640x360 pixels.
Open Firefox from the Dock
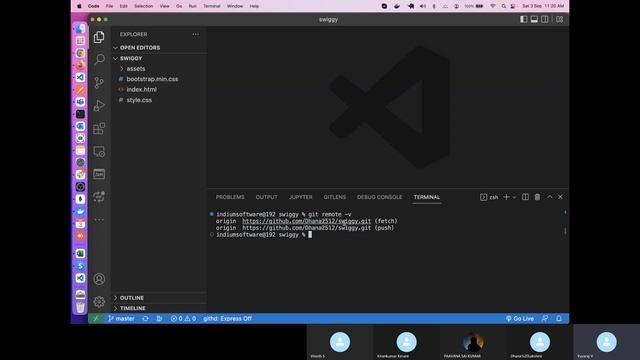(x=80, y=65)
